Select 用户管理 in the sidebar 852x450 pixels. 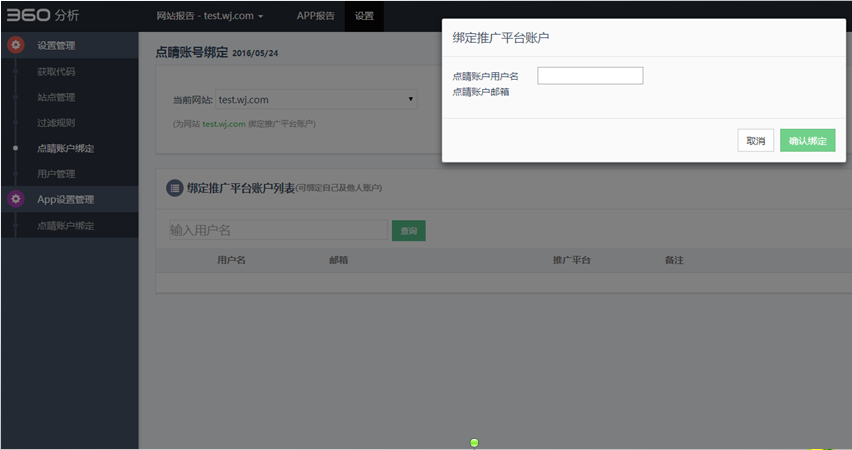(x=56, y=174)
